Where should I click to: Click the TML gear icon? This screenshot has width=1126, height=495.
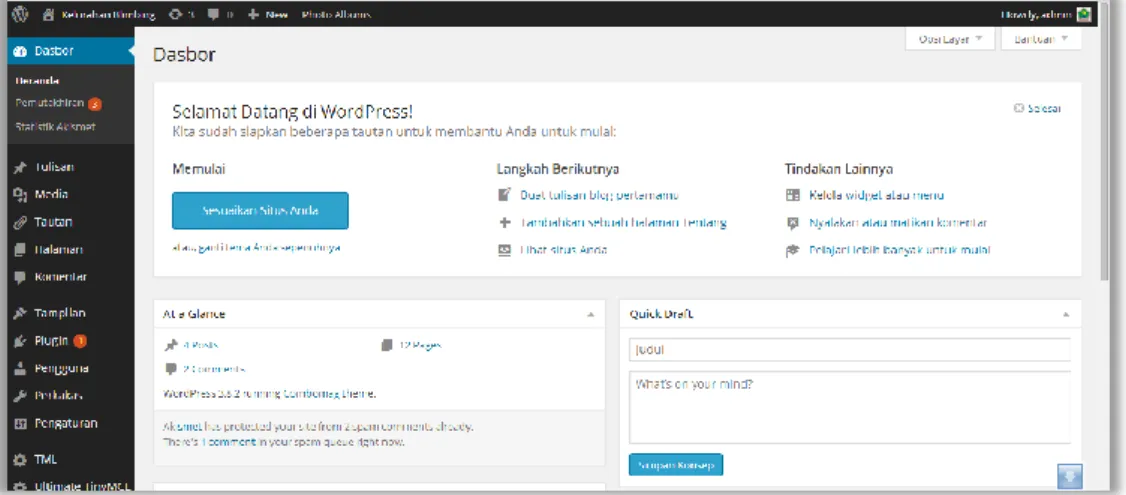pyautogui.click(x=21, y=459)
